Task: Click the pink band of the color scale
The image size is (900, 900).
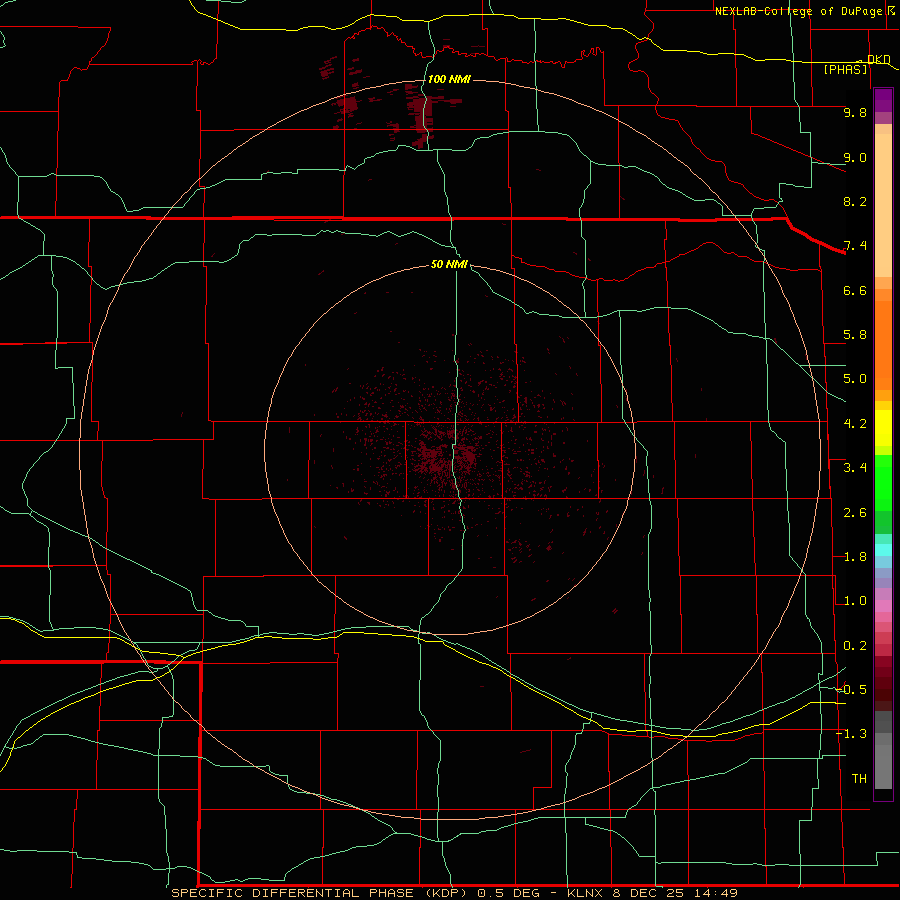Action: tap(883, 606)
